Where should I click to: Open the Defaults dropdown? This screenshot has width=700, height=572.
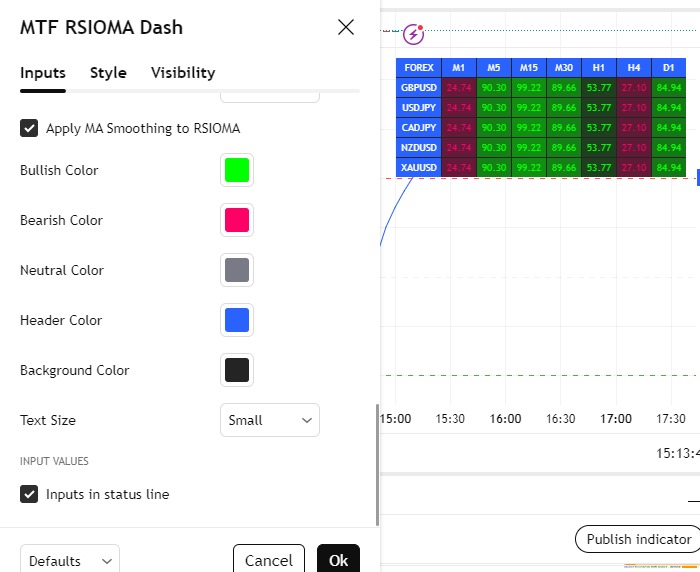pos(70,560)
